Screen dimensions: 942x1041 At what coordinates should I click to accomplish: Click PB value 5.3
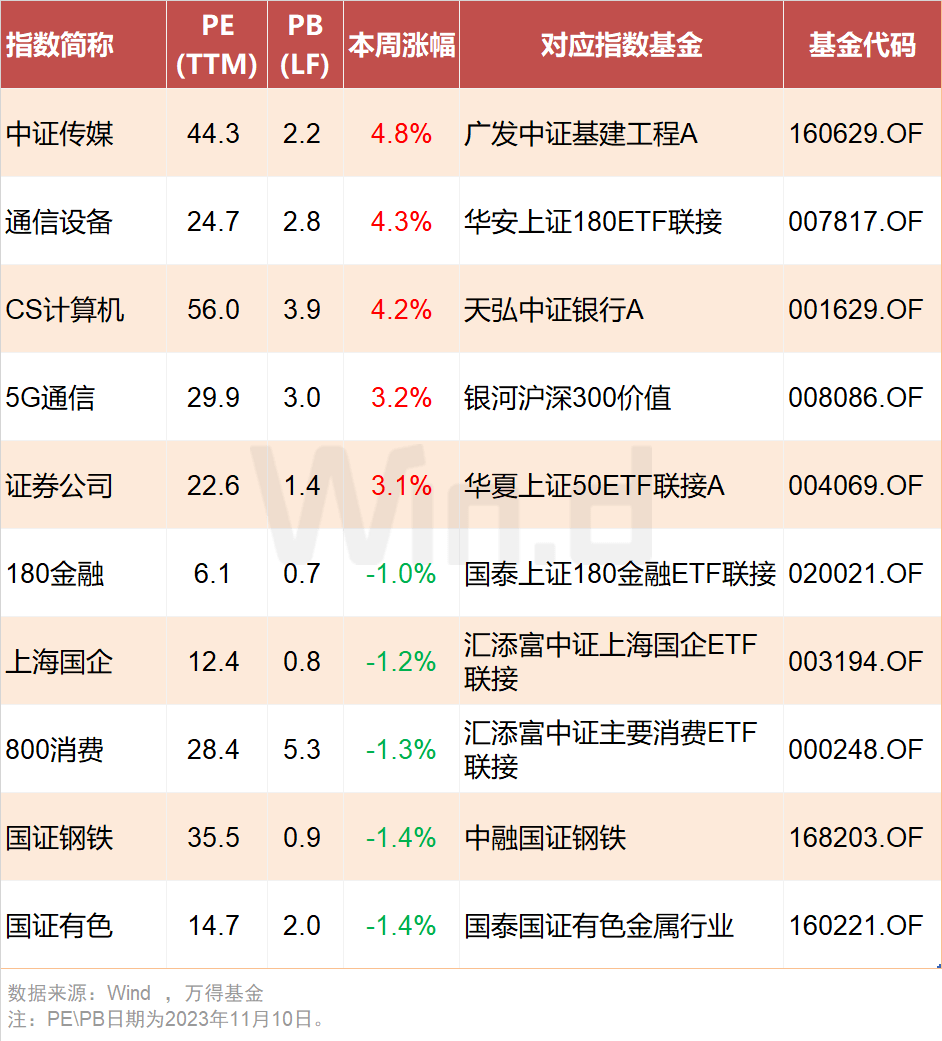302,750
